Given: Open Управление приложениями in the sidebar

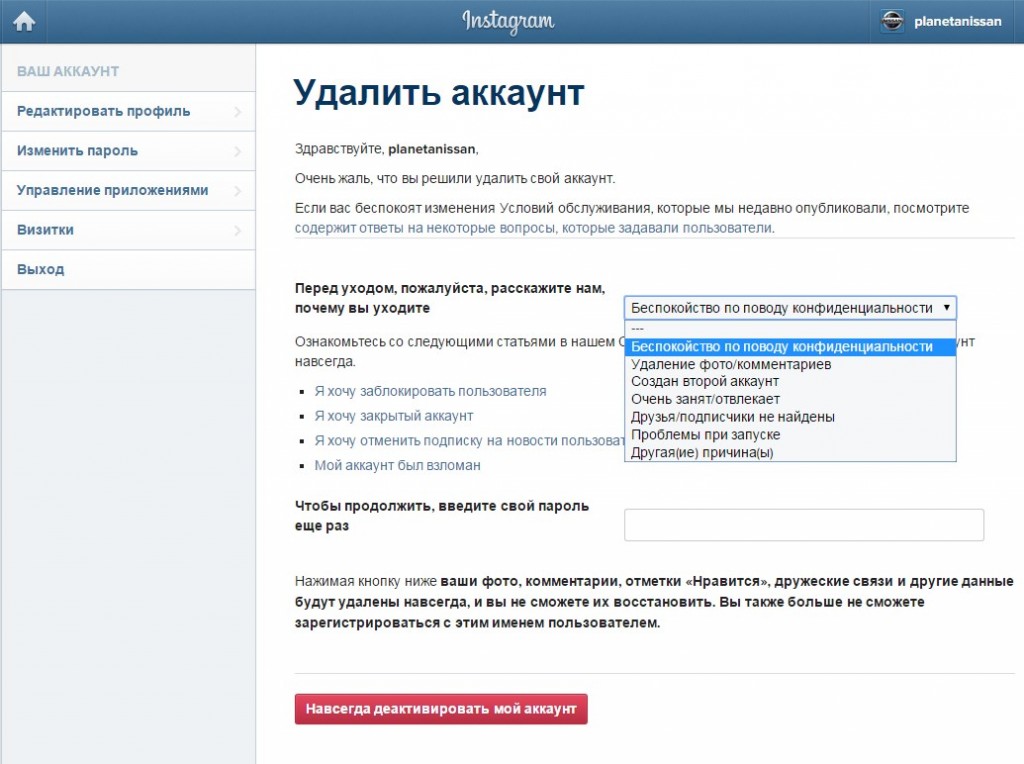Looking at the screenshot, I should [128, 191].
